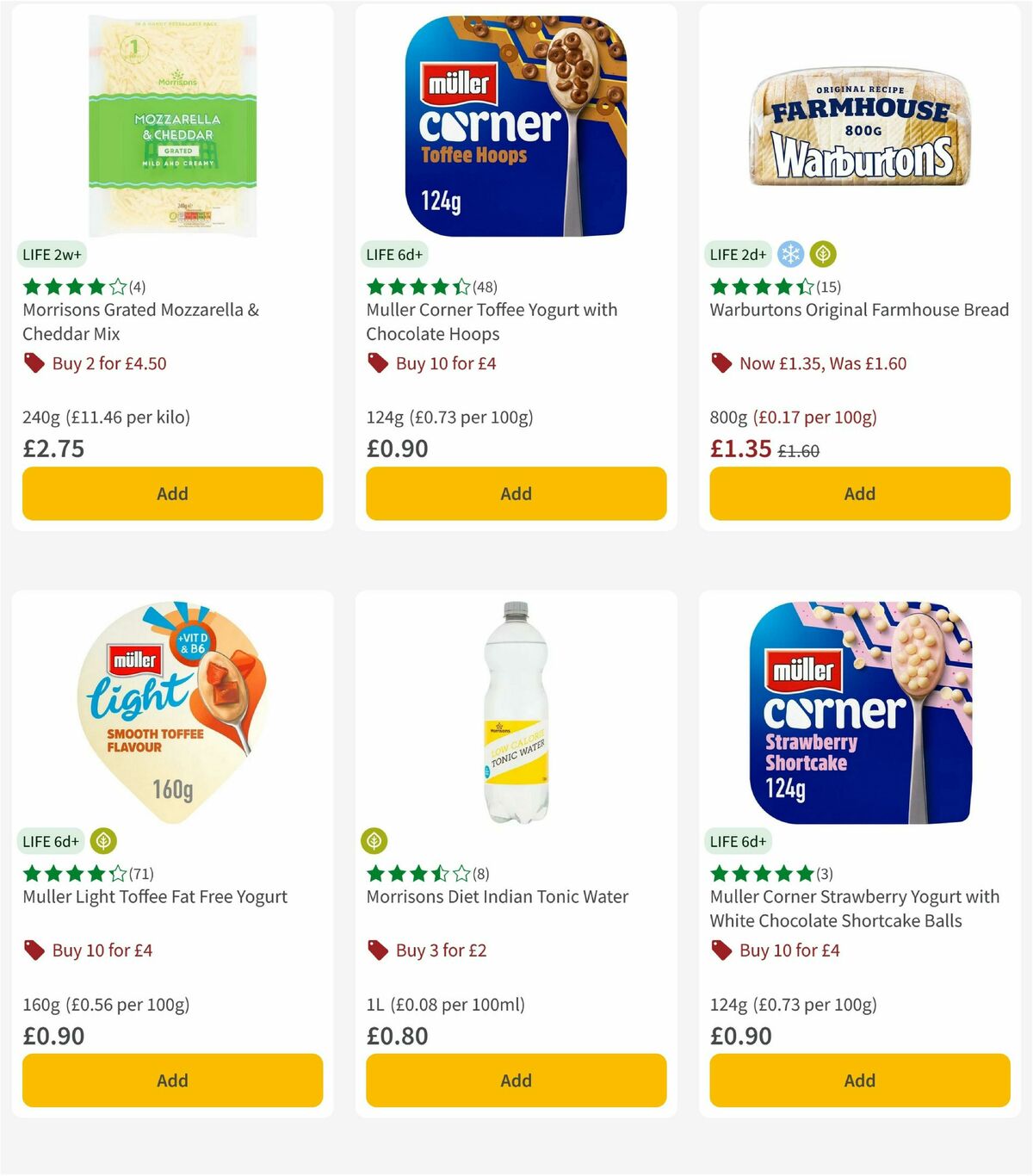Click the red tag icon beside Buy 3 for £2
This screenshot has height=1176, width=1033.
coord(377,950)
